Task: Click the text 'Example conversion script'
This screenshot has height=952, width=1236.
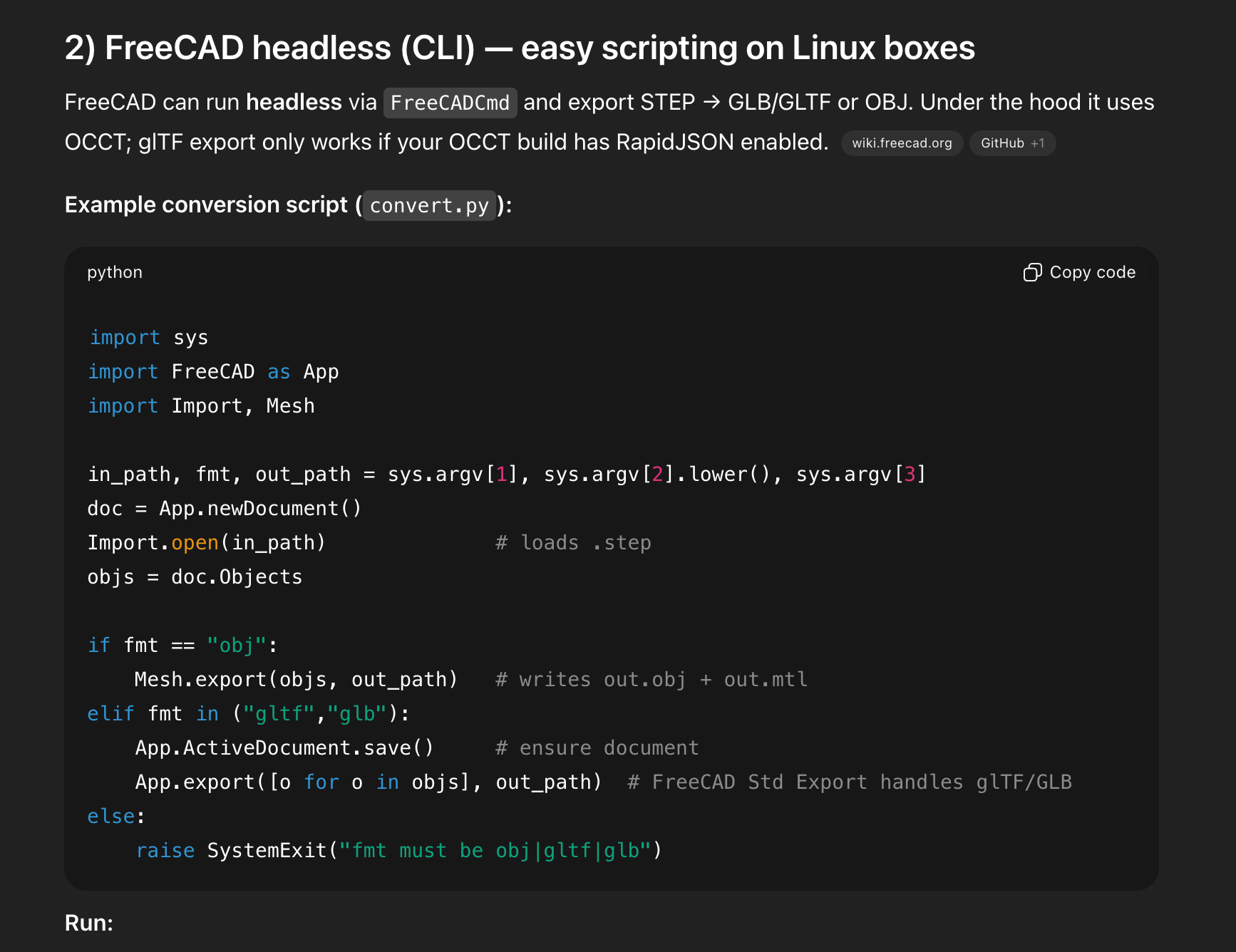Action: pyautogui.click(x=206, y=205)
